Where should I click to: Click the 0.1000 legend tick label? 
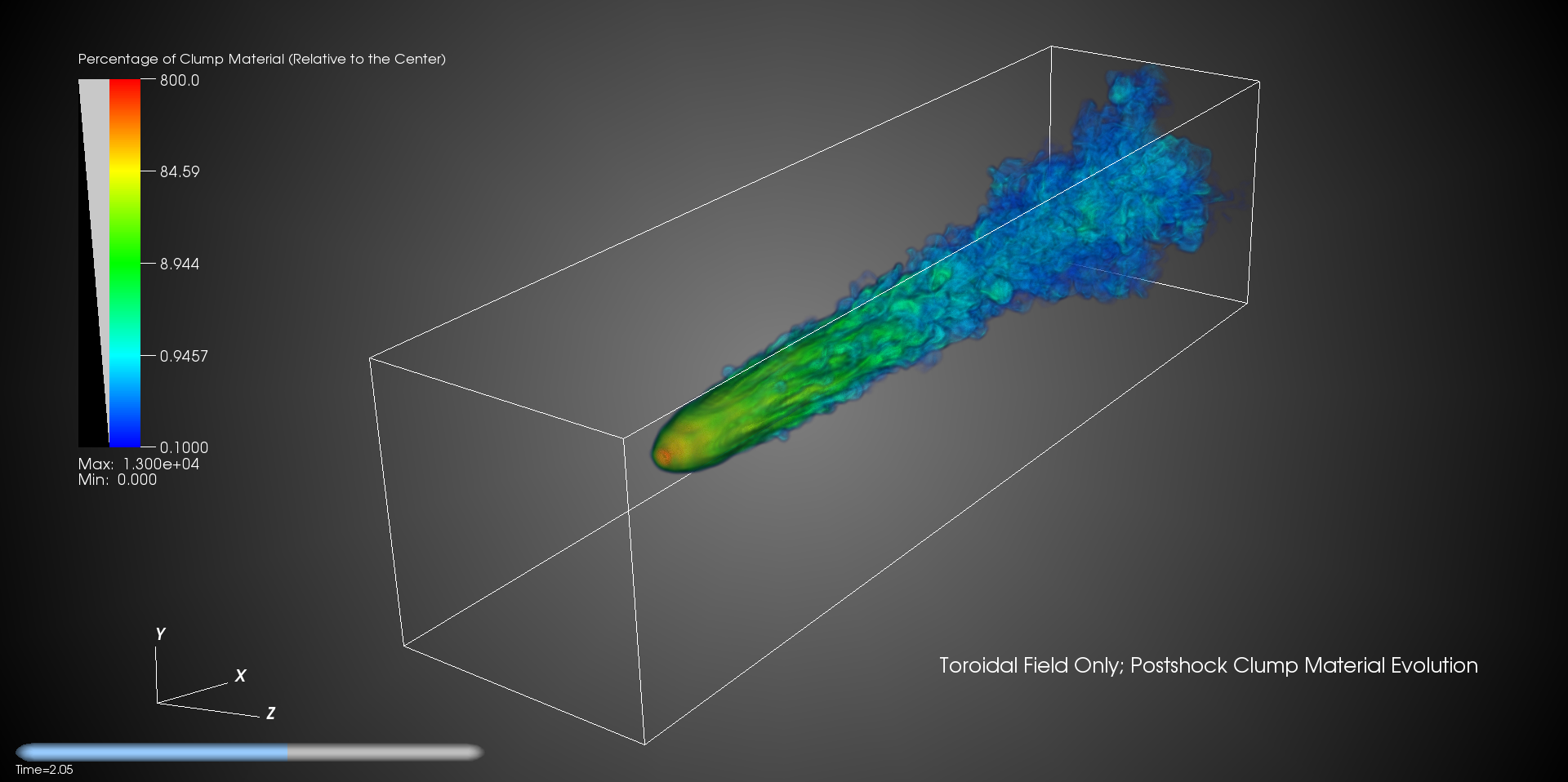click(x=183, y=448)
